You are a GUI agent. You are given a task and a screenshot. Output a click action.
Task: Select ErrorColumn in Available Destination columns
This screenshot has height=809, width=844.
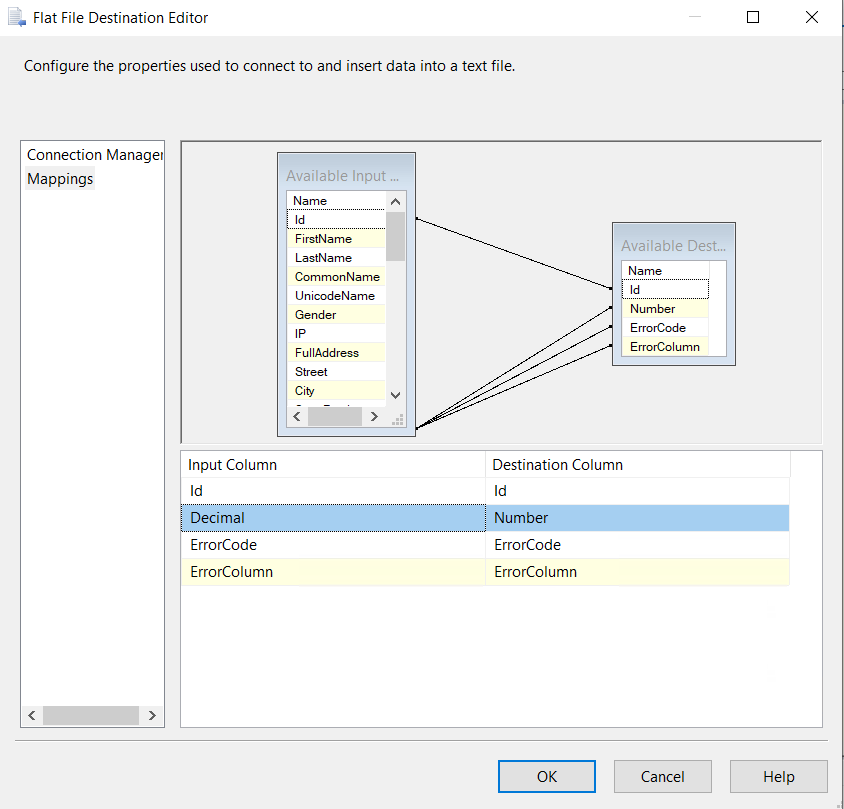(663, 347)
